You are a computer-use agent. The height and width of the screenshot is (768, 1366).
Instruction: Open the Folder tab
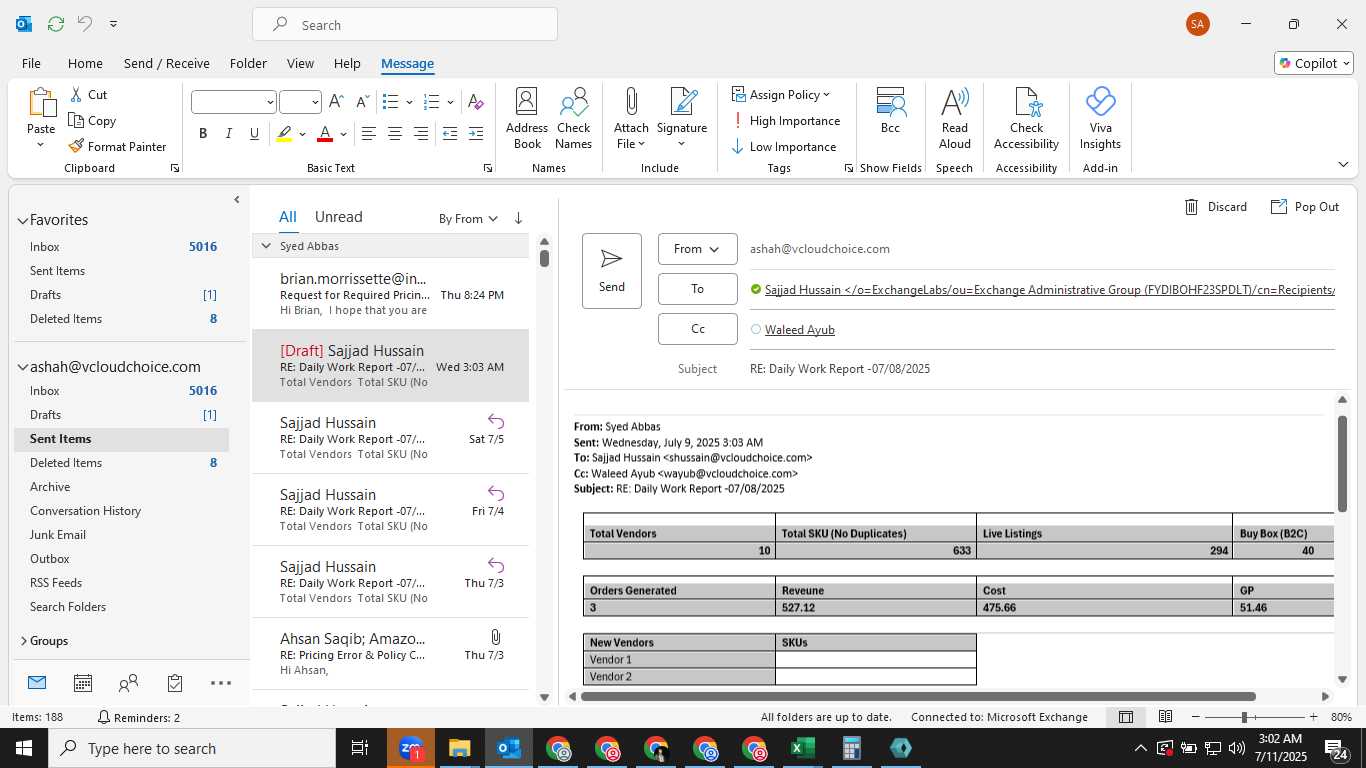coord(248,63)
